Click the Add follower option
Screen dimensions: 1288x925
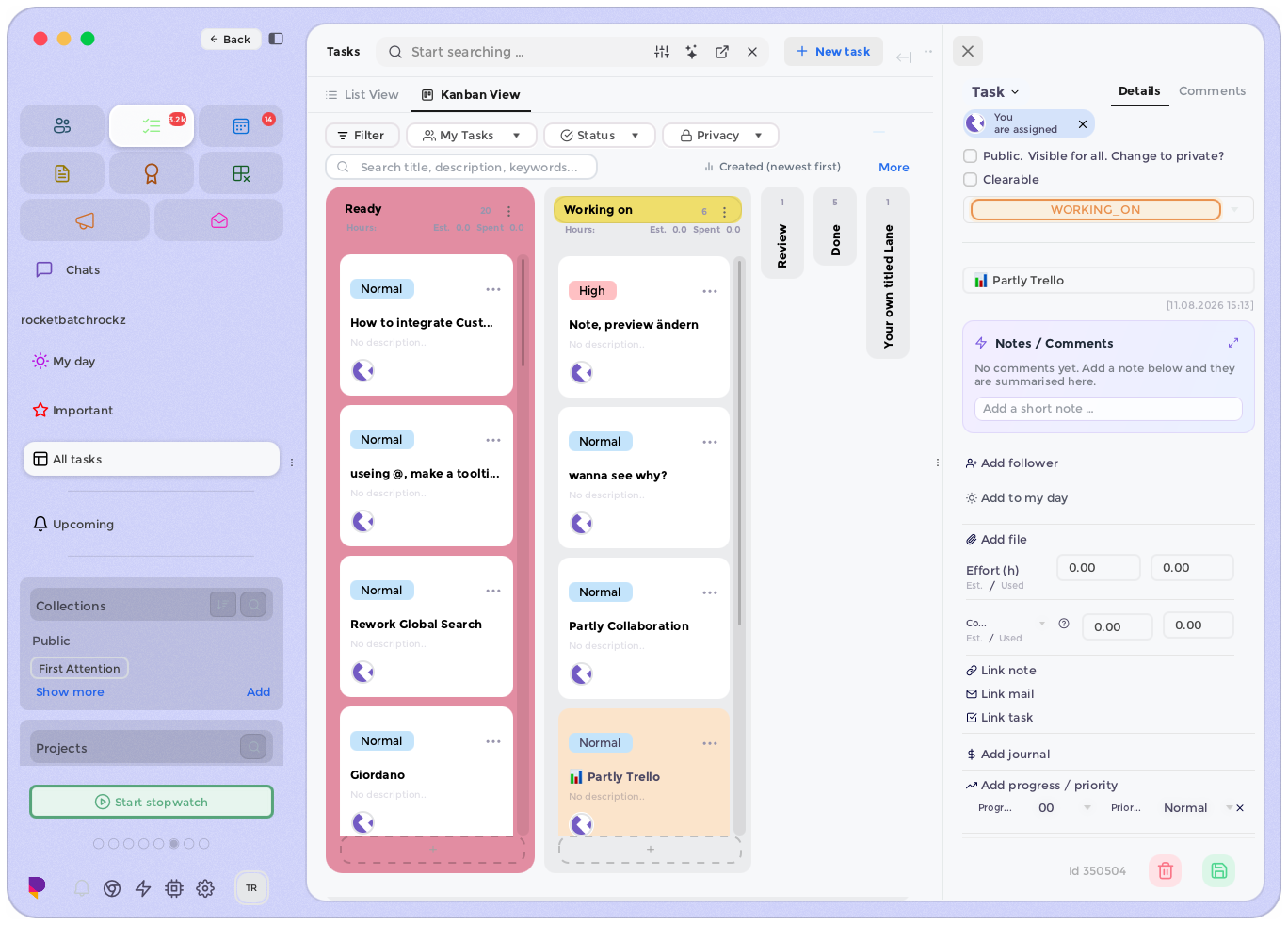[x=1012, y=463]
